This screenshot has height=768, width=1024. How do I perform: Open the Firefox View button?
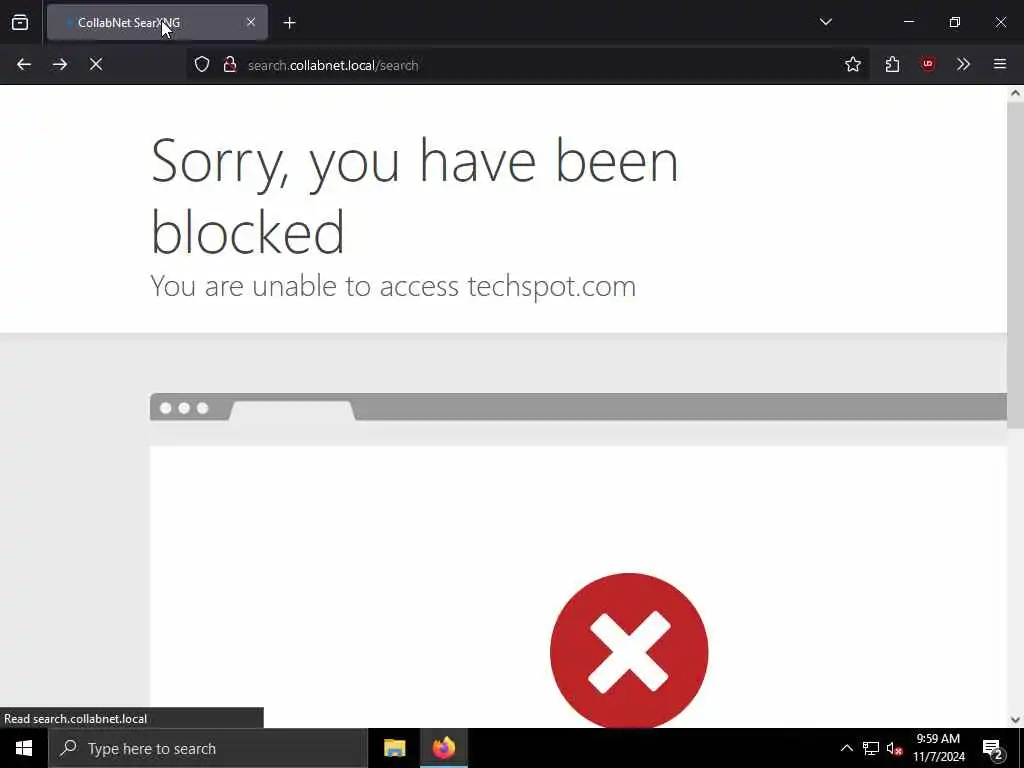tap(20, 22)
